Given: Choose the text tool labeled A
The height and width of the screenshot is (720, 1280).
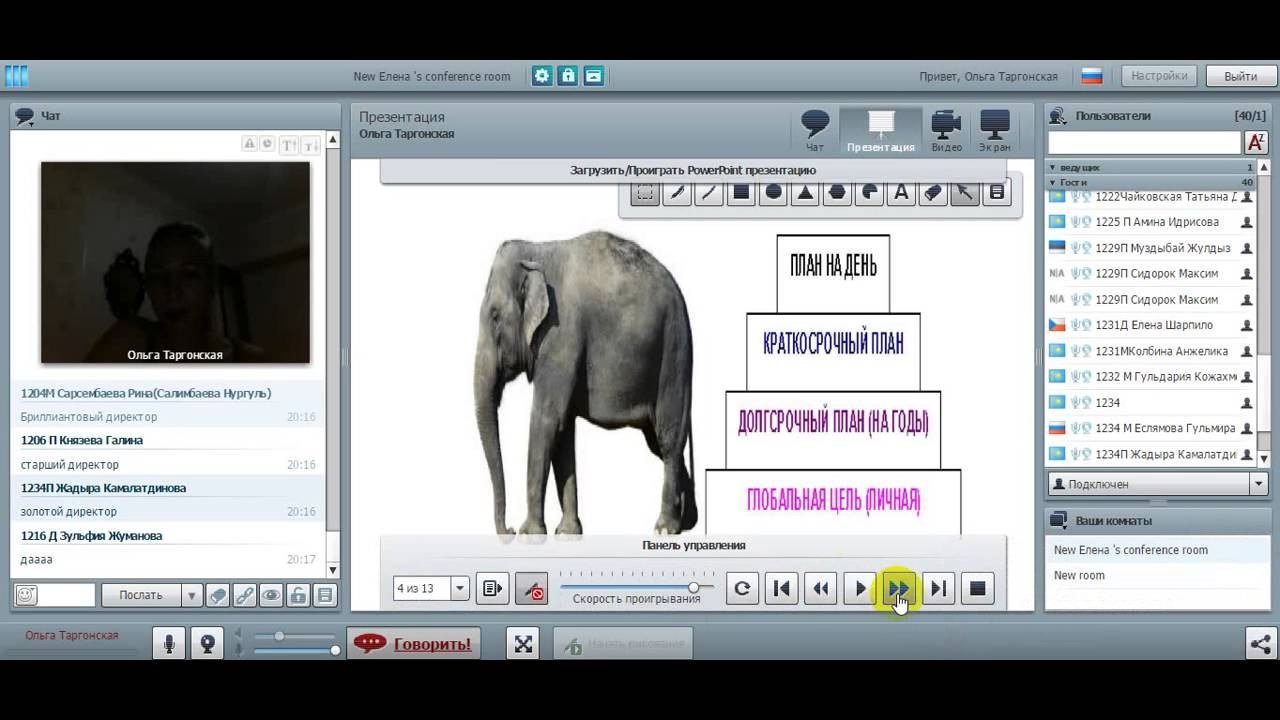Looking at the screenshot, I should [x=901, y=193].
